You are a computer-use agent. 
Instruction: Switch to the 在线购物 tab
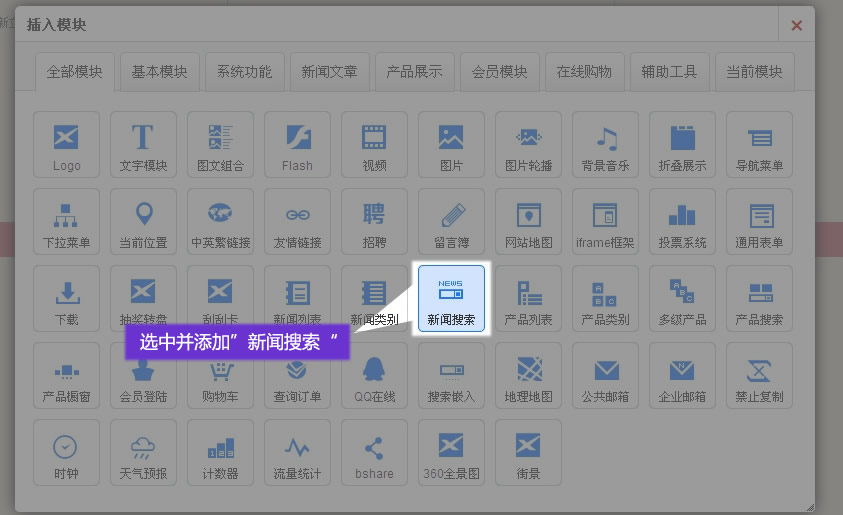[584, 72]
